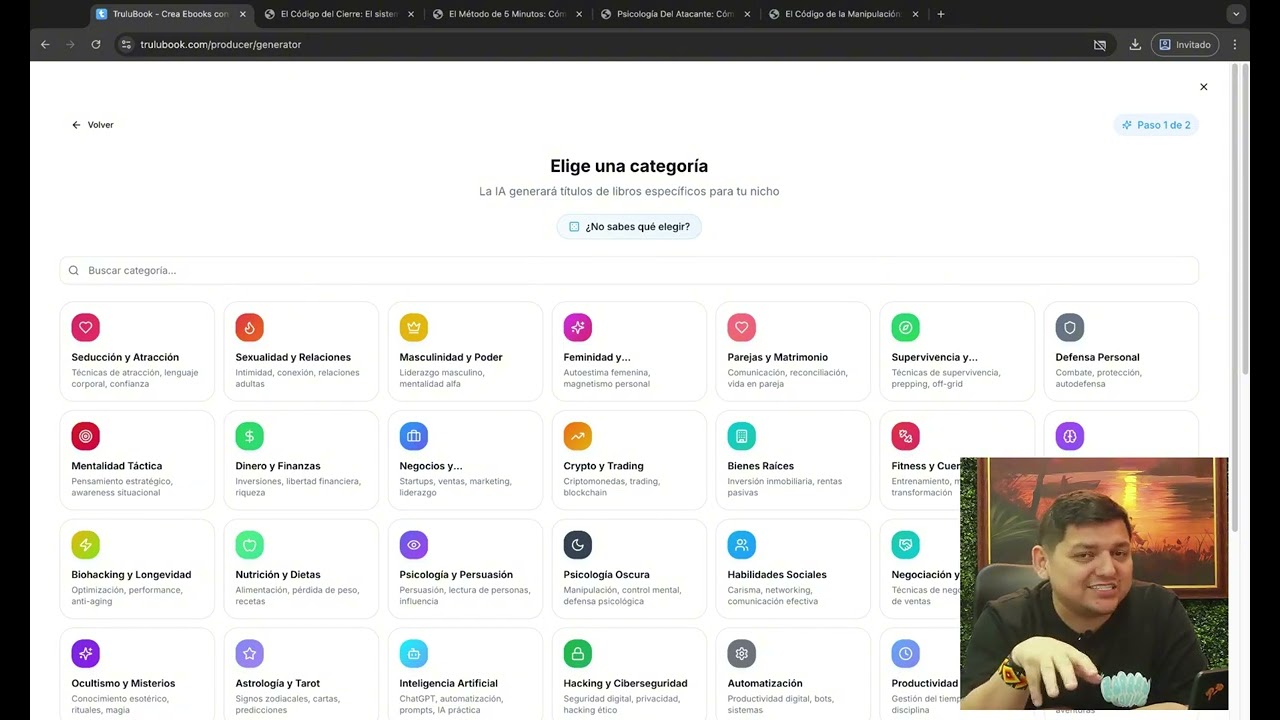The height and width of the screenshot is (720, 1280).
Task: Close the category dialog with X
Action: click(x=1204, y=87)
